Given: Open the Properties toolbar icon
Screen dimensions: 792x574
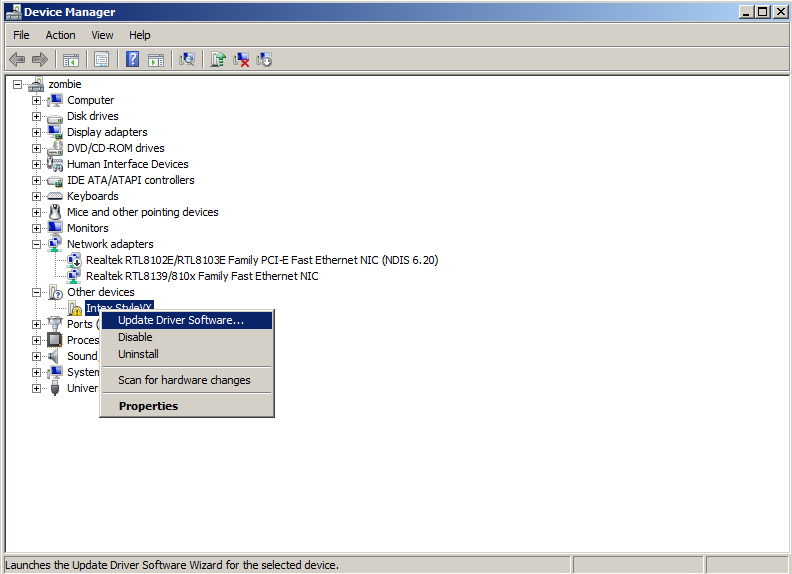Looking at the screenshot, I should [102, 60].
